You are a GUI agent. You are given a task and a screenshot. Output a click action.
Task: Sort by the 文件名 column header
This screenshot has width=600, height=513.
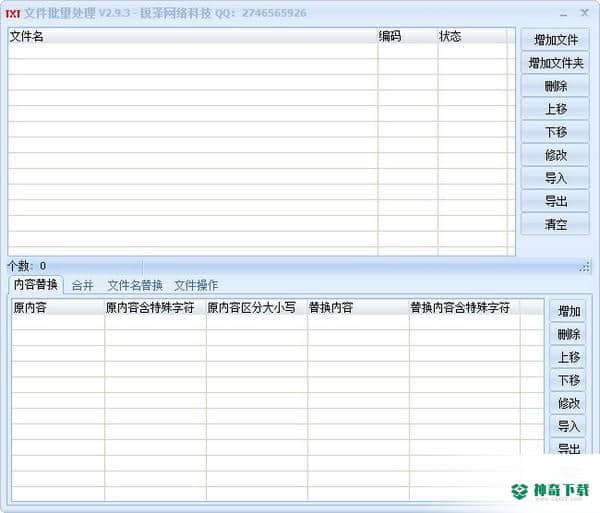point(193,36)
